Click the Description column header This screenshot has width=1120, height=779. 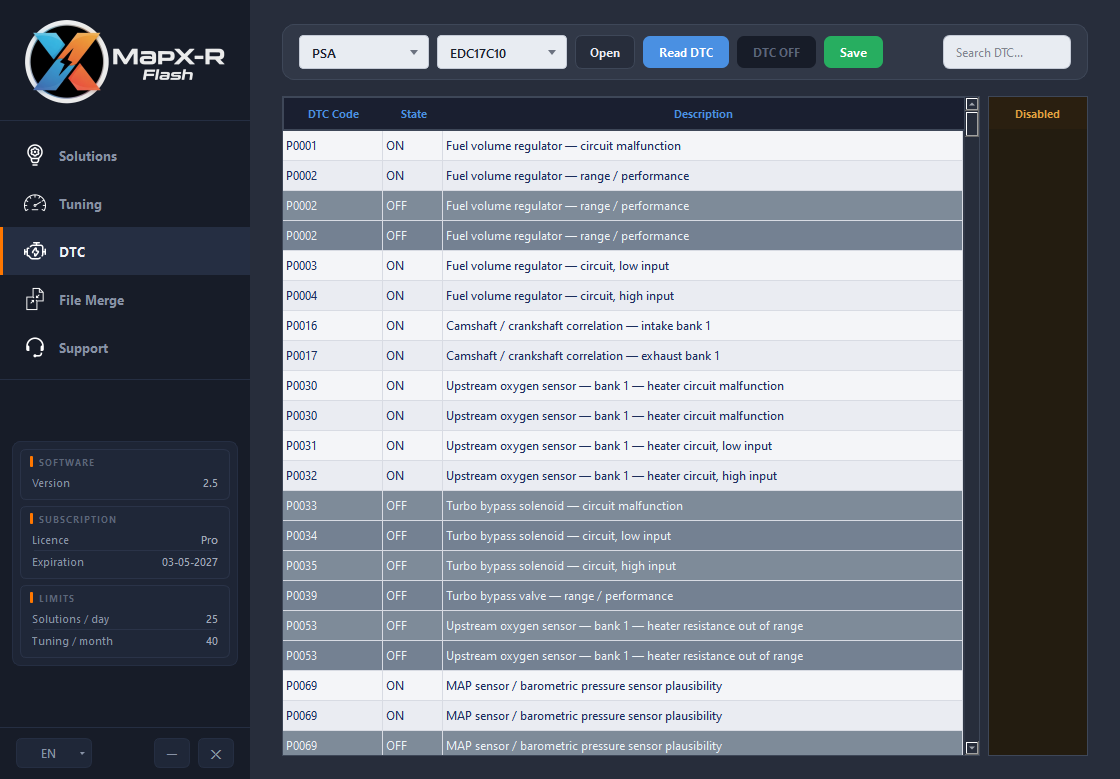(x=703, y=114)
